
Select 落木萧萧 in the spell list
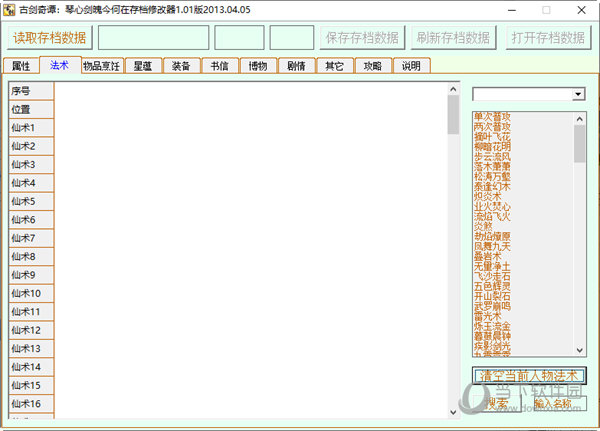point(492,167)
